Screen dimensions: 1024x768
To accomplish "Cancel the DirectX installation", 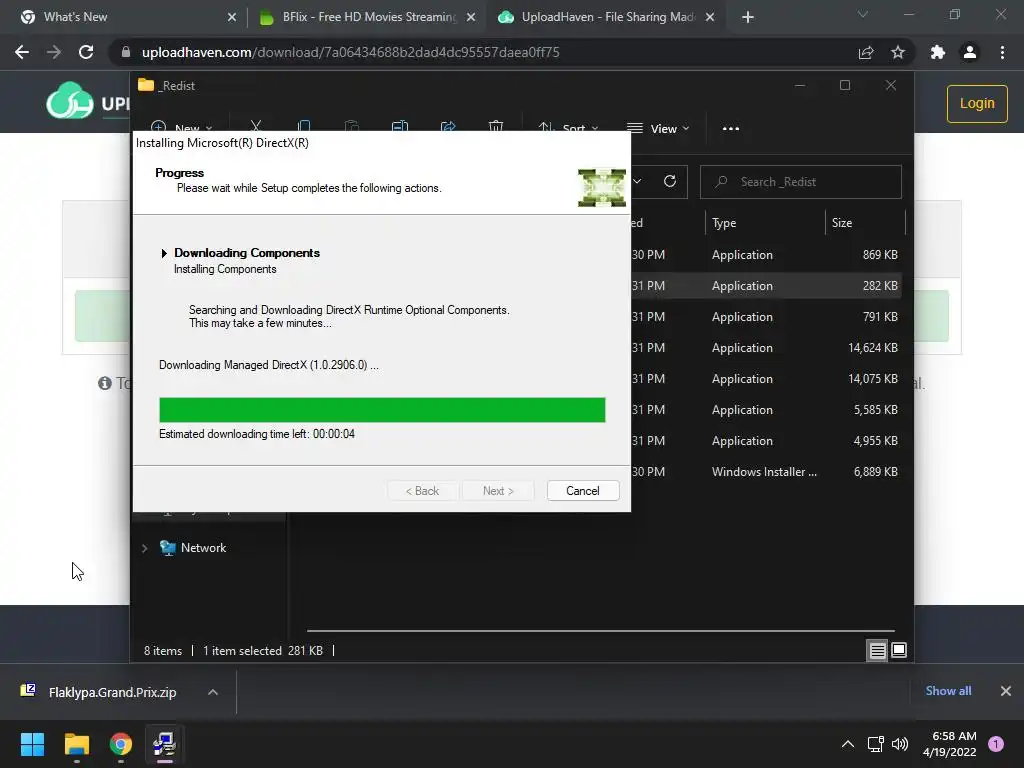I will (583, 490).
